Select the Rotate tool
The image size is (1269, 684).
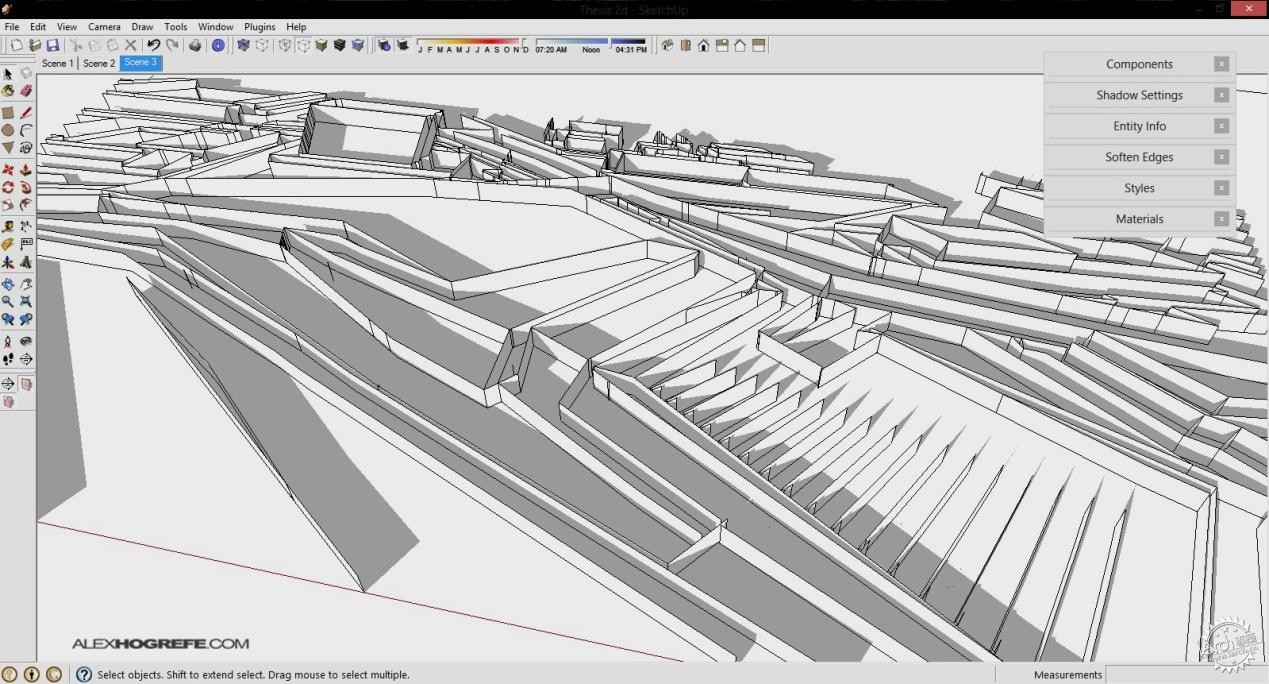tap(8, 187)
